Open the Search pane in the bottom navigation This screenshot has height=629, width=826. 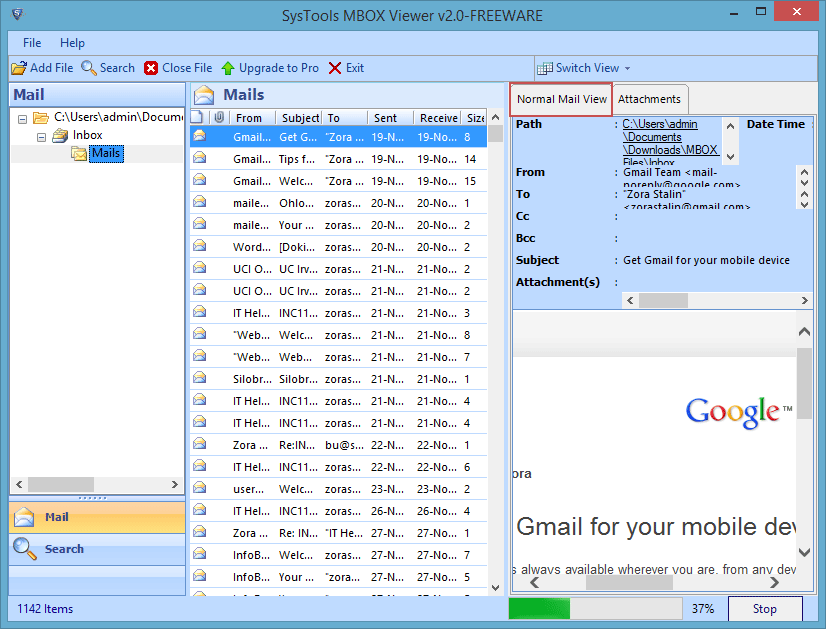[x=97, y=549]
